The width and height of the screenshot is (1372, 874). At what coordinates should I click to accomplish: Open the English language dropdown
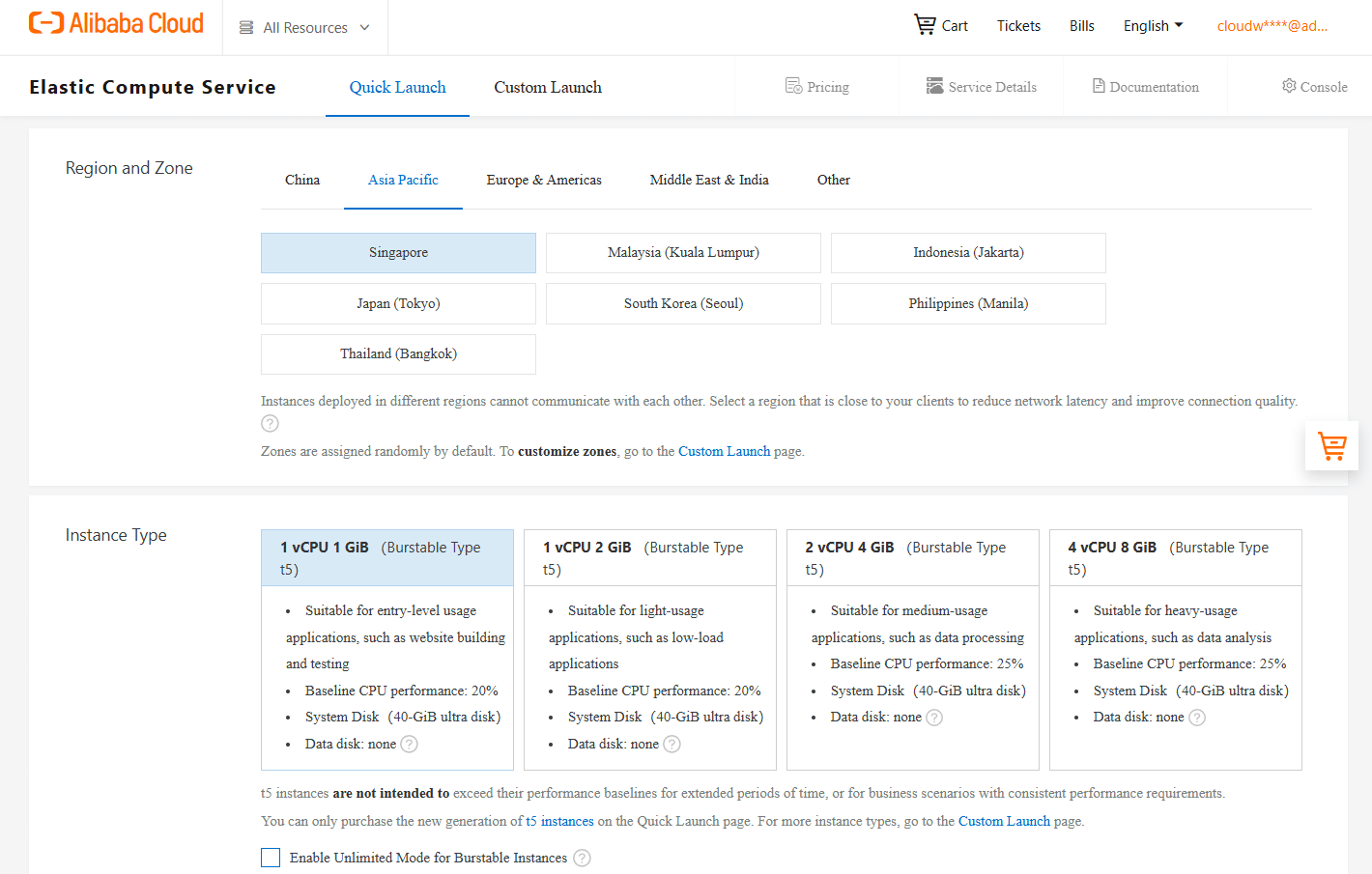[x=1153, y=26]
